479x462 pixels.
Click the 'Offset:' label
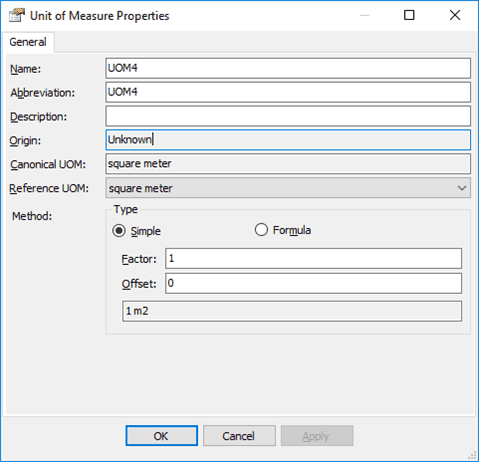[139, 284]
